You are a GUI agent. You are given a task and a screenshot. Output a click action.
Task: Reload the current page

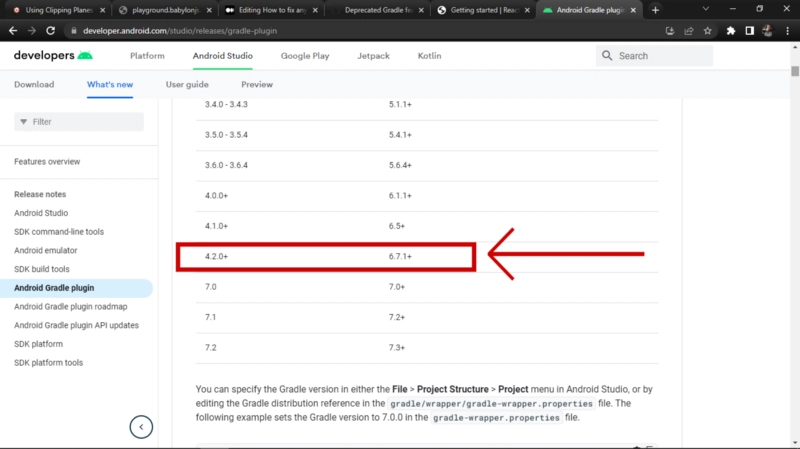pyautogui.click(x=51, y=31)
